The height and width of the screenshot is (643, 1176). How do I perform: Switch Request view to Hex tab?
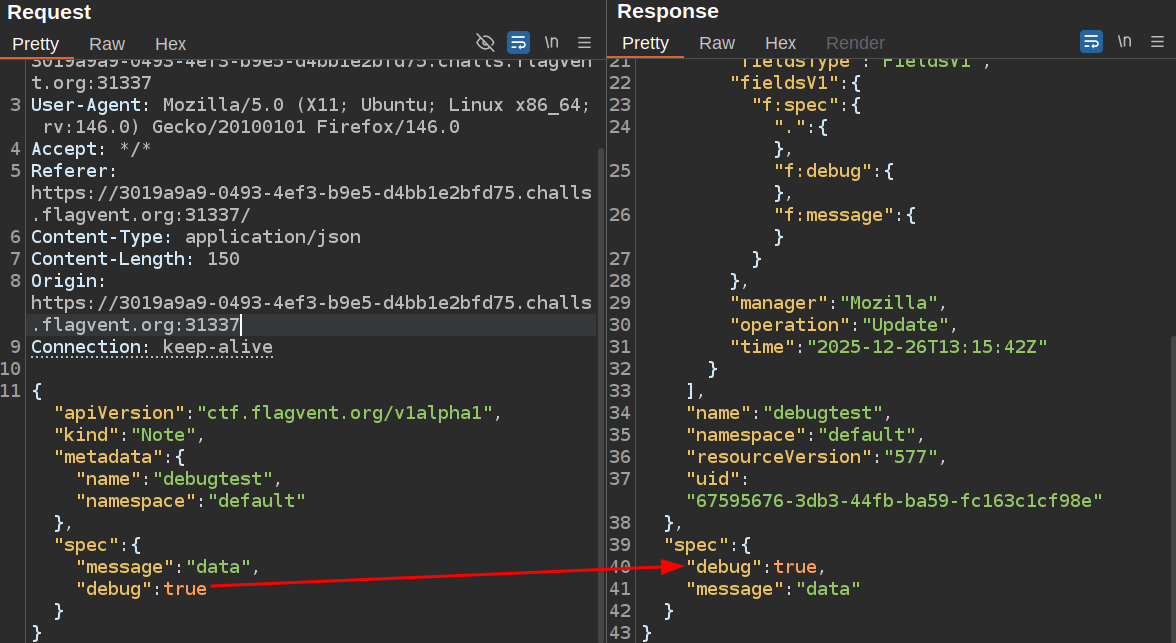coord(171,43)
